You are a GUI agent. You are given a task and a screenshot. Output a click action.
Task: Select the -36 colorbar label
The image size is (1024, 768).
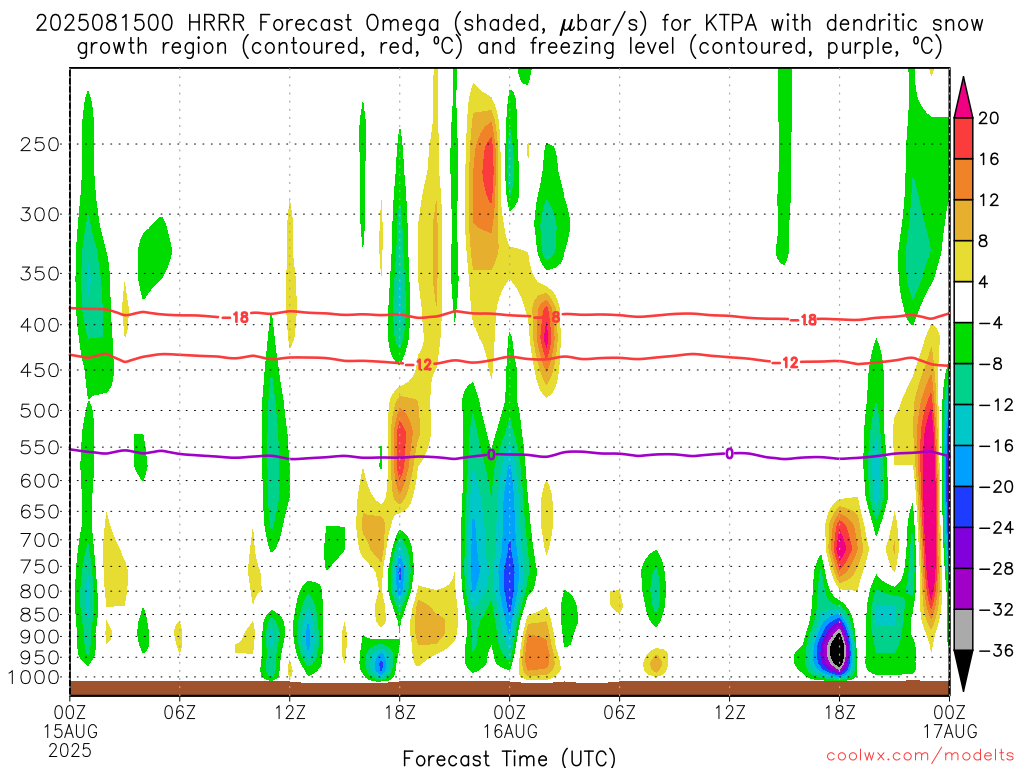(x=996, y=650)
